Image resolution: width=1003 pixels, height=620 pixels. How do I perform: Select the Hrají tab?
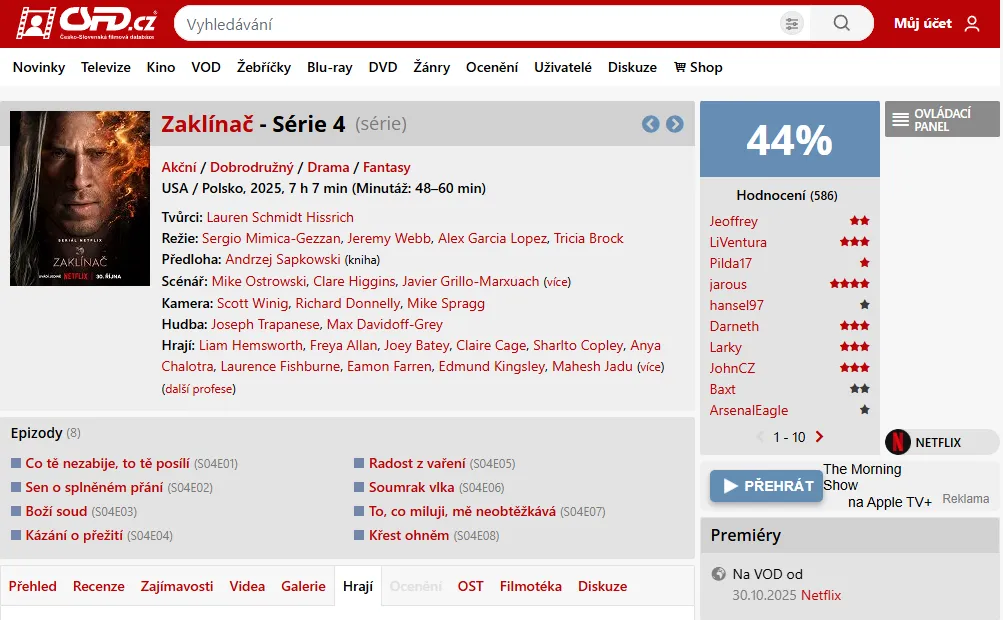pyautogui.click(x=358, y=586)
